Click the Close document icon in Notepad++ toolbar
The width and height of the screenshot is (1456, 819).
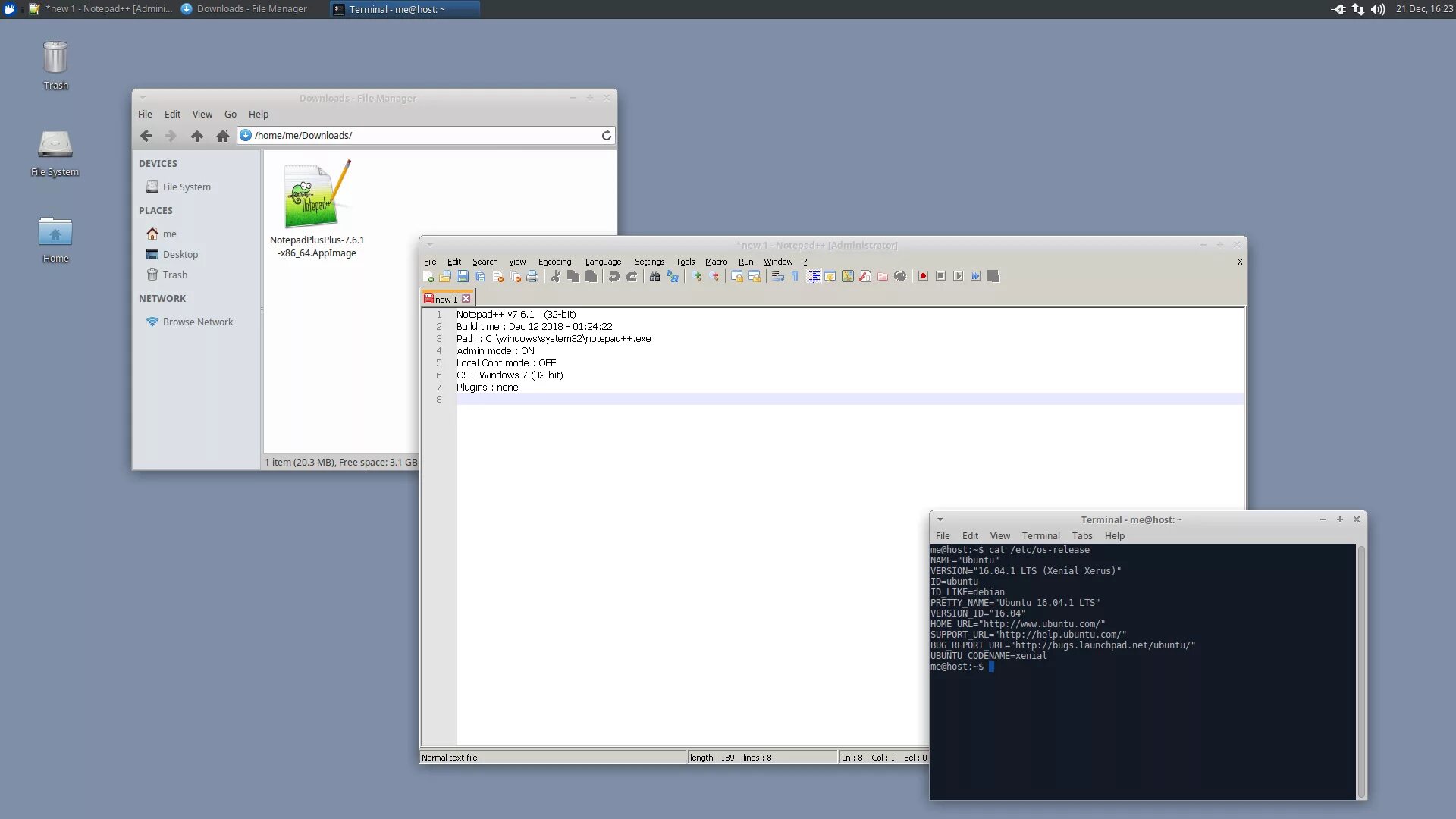pos(497,277)
